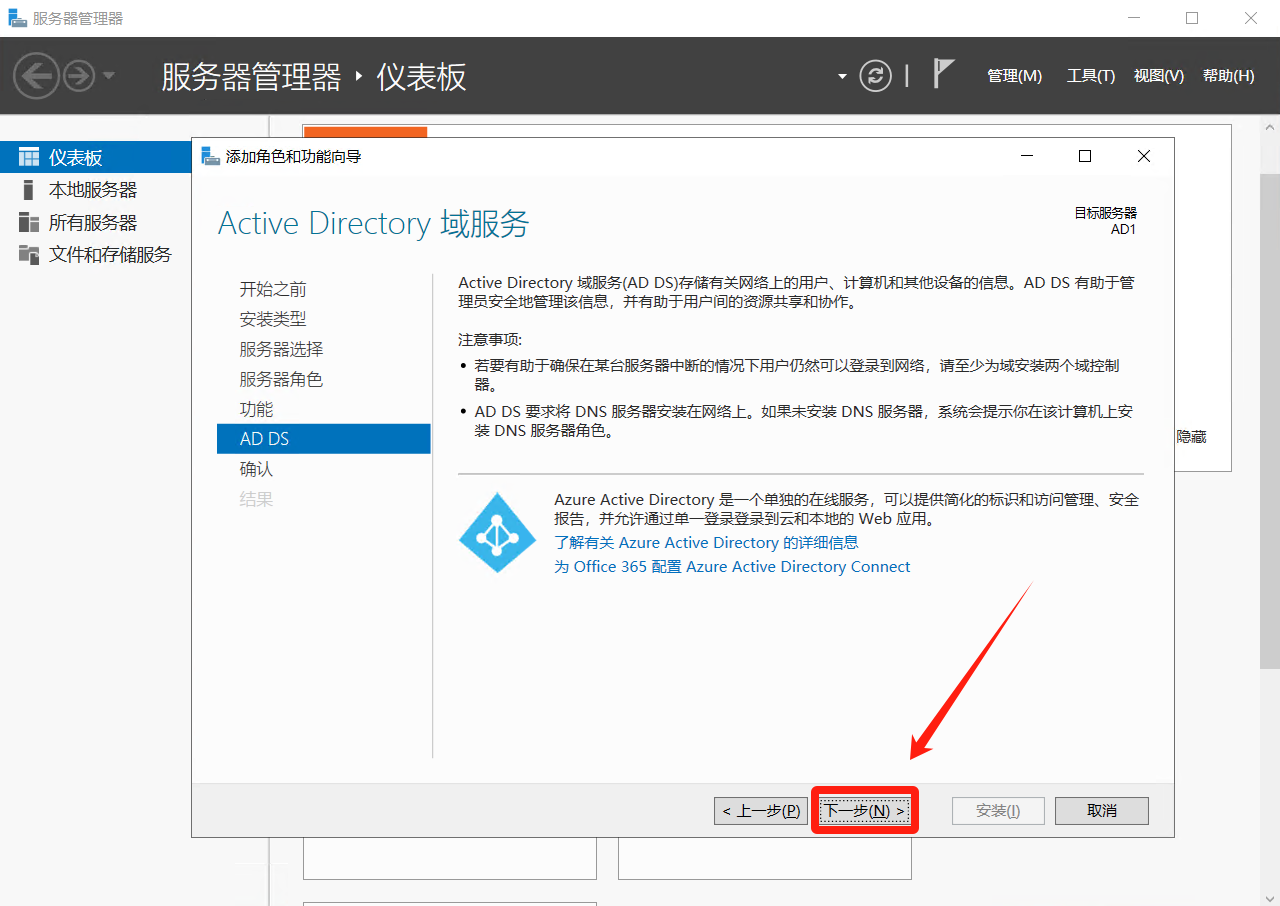Open the Manage (管理) menu
Viewport: 1280px width, 906px height.
[x=1014, y=76]
